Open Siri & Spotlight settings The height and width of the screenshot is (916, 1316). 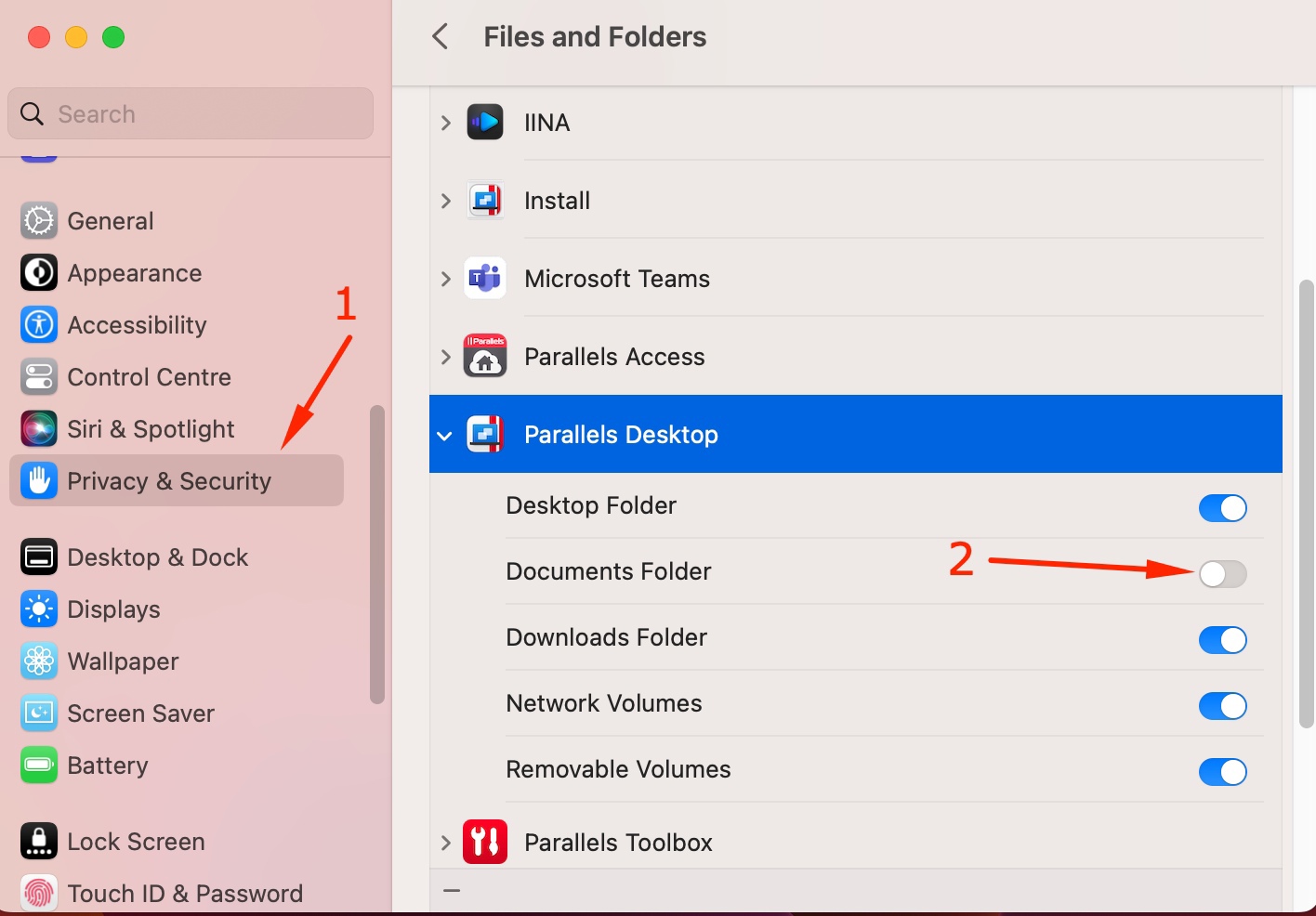(x=177, y=429)
